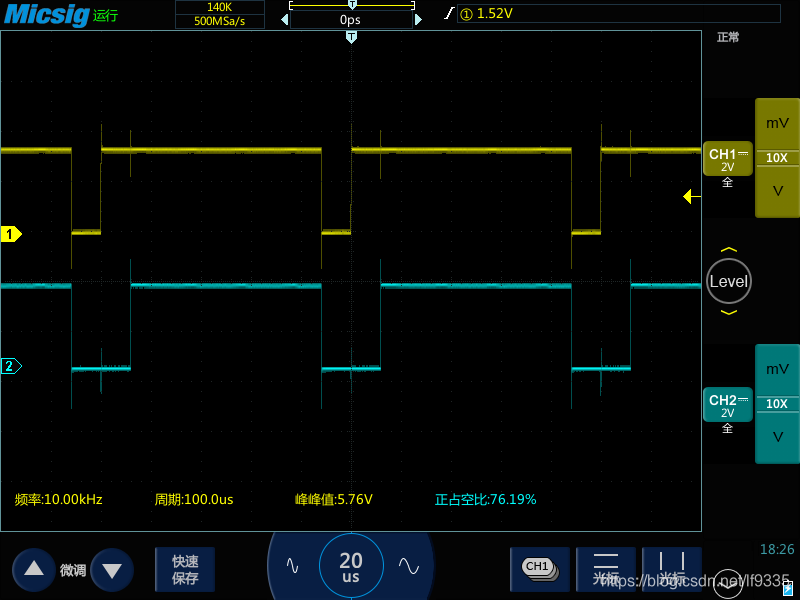Image resolution: width=800 pixels, height=600 pixels.
Task: Tap the trigger mode label 正常
Action: [728, 37]
